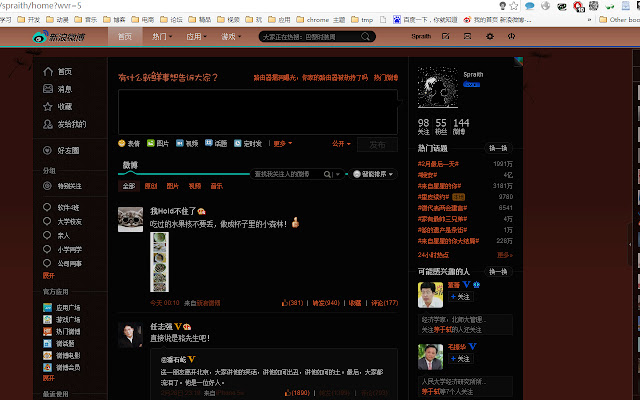Select 原创 feed filter

pos(151,186)
